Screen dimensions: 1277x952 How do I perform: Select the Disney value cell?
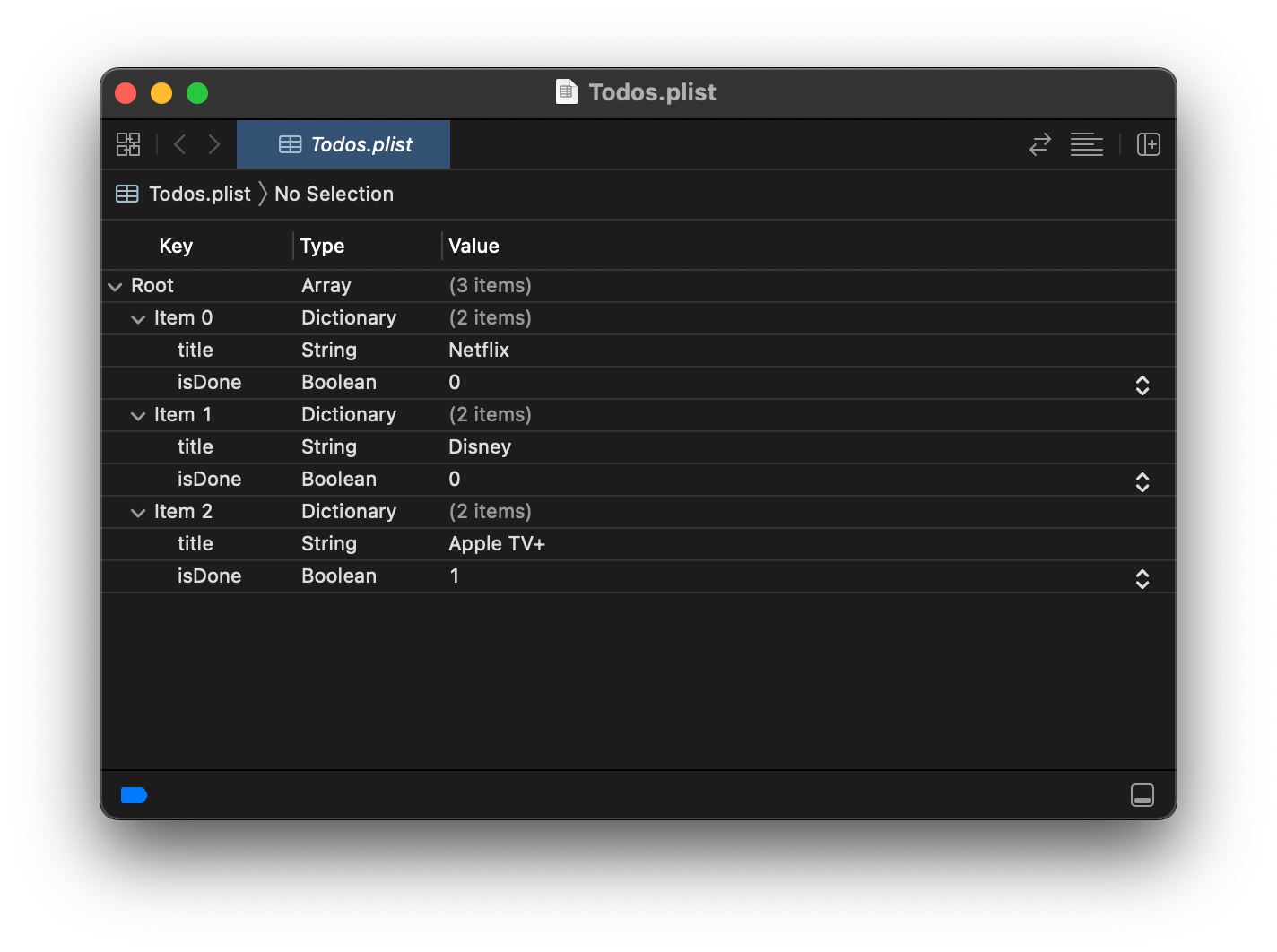[x=480, y=446]
